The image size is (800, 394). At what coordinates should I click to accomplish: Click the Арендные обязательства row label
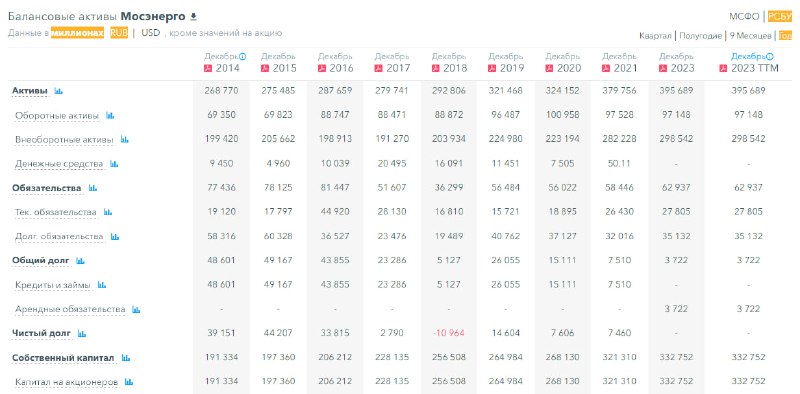click(x=70, y=309)
